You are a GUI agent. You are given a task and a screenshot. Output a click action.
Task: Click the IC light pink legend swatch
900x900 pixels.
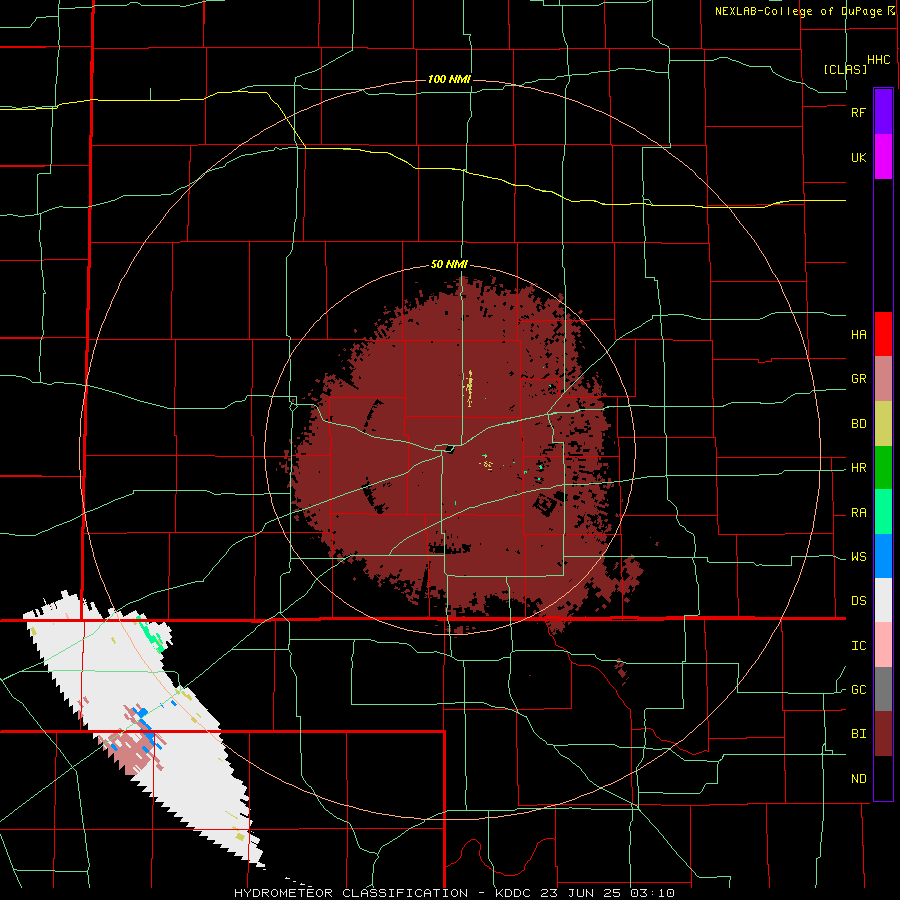[x=883, y=645]
